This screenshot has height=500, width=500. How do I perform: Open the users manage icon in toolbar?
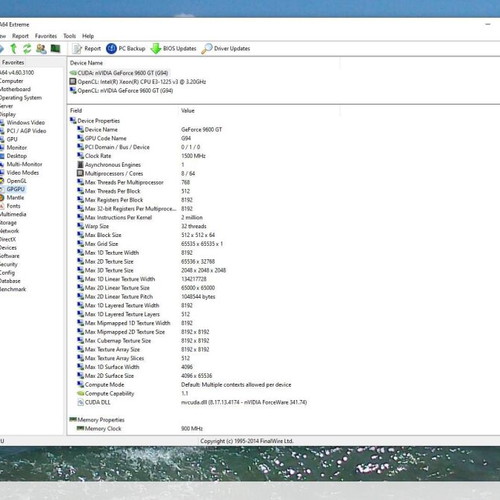tap(41, 49)
